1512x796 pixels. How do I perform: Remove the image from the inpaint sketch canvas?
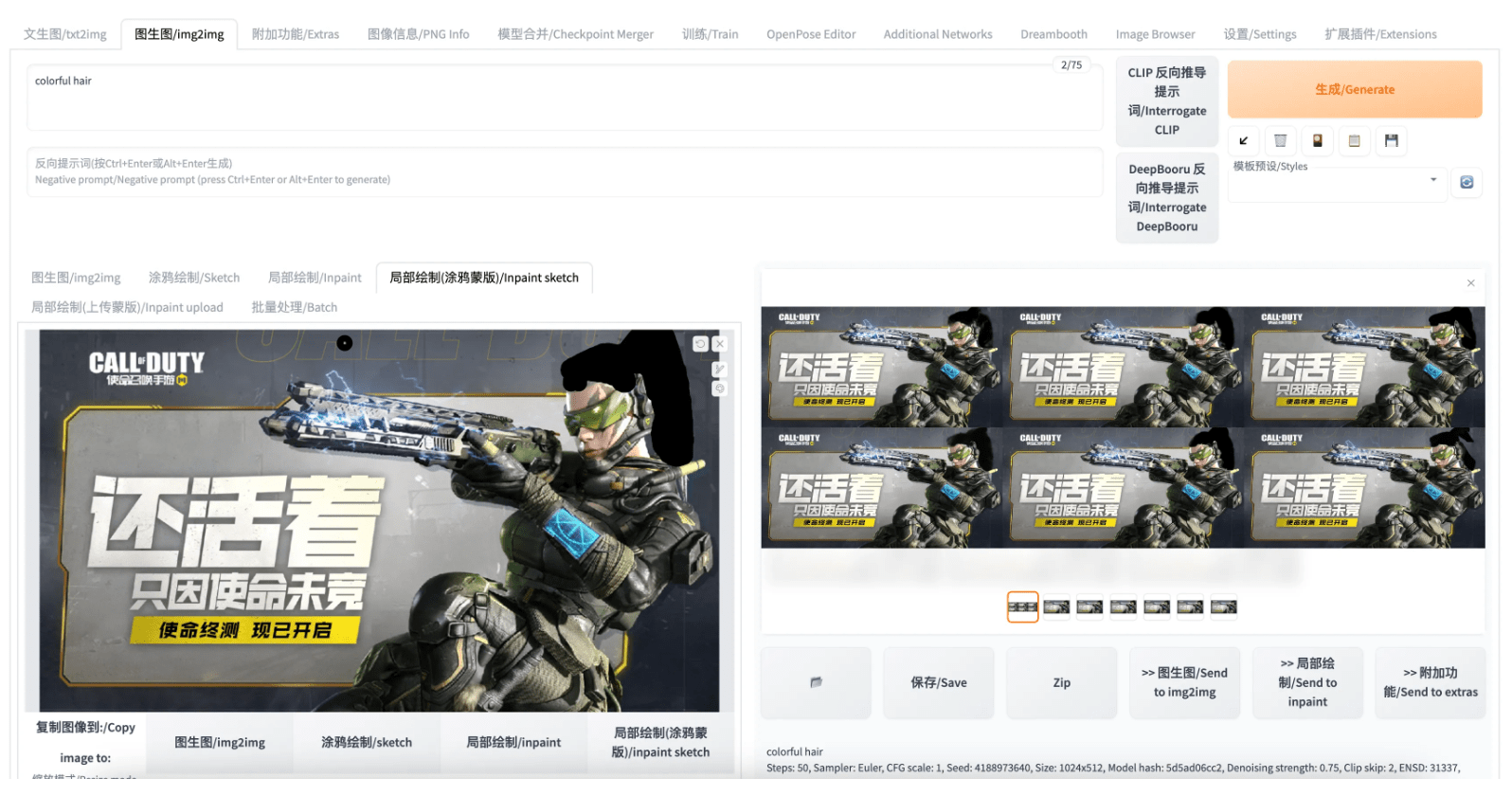[x=720, y=344]
